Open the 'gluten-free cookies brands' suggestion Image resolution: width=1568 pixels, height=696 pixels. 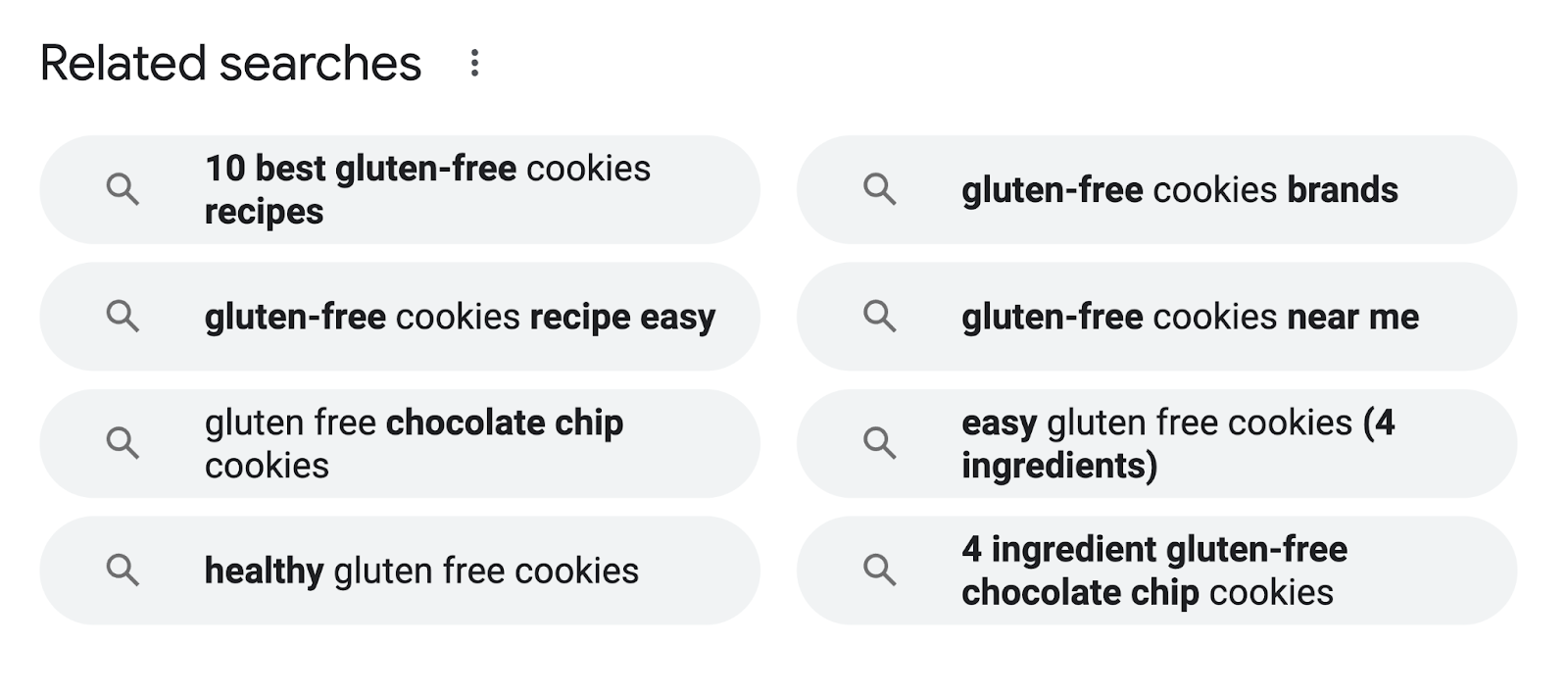pos(1179,189)
